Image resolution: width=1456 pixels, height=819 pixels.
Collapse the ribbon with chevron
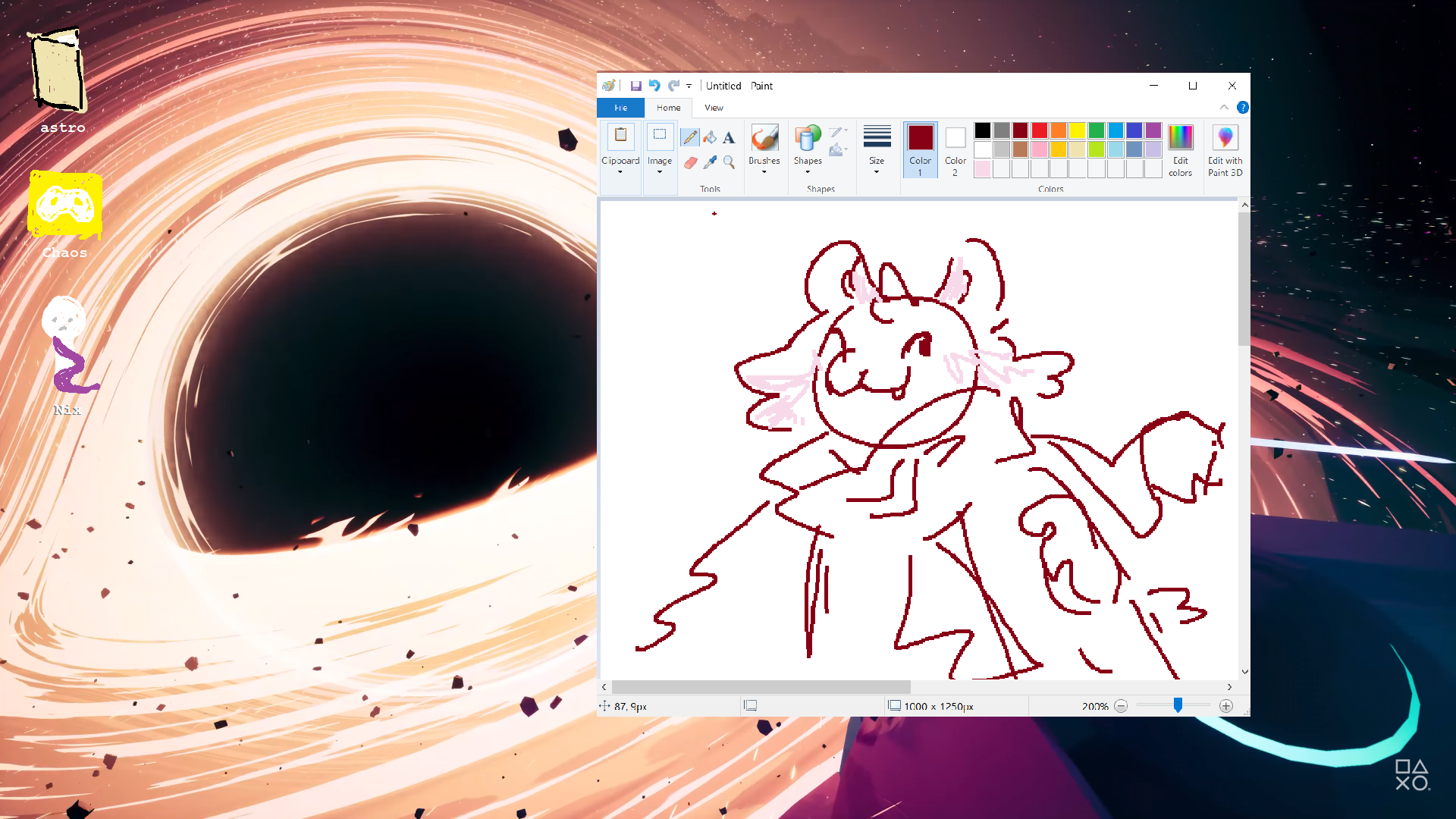(x=1224, y=108)
